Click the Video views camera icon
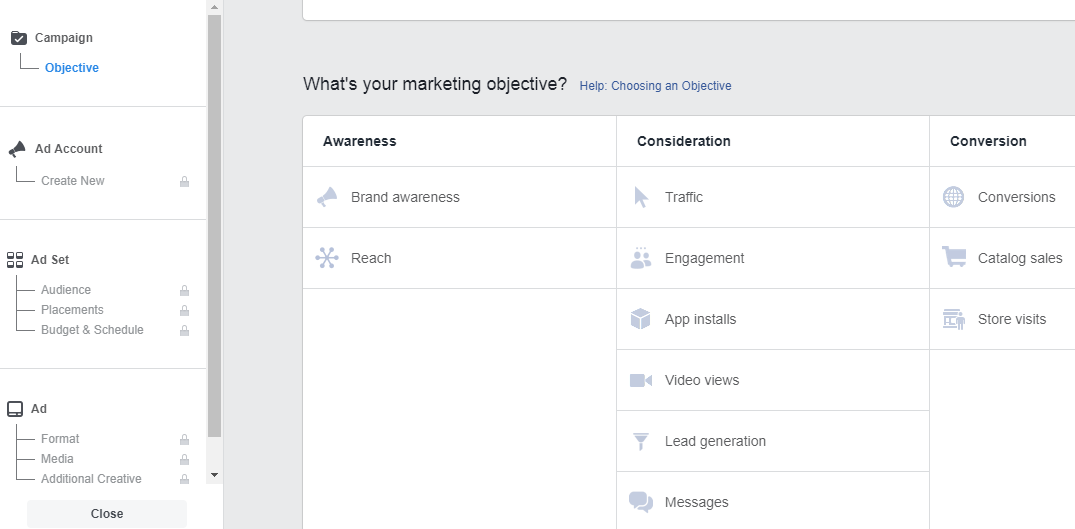This screenshot has width=1075, height=529. pyautogui.click(x=641, y=380)
